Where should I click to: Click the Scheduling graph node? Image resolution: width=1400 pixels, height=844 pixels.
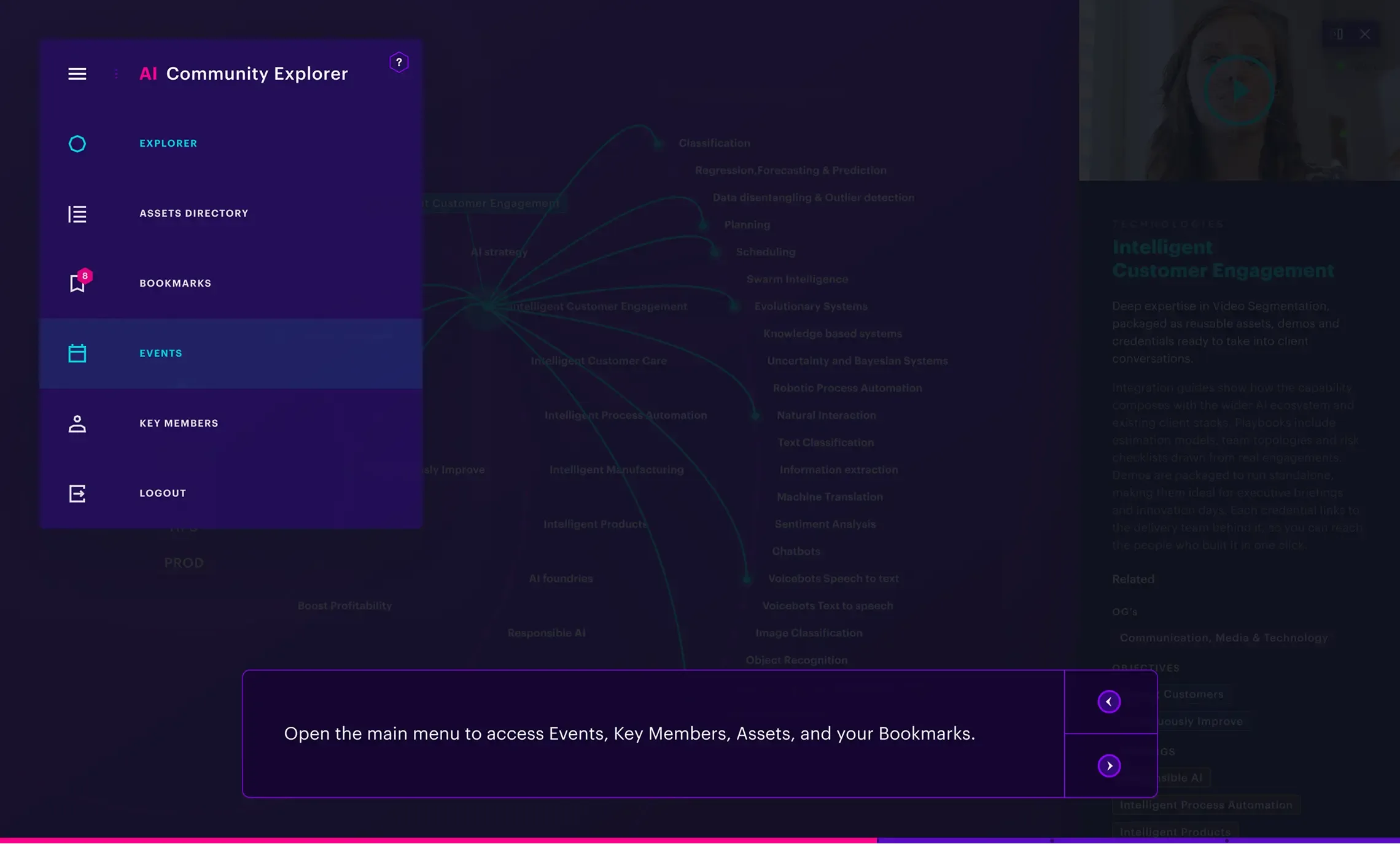point(765,252)
